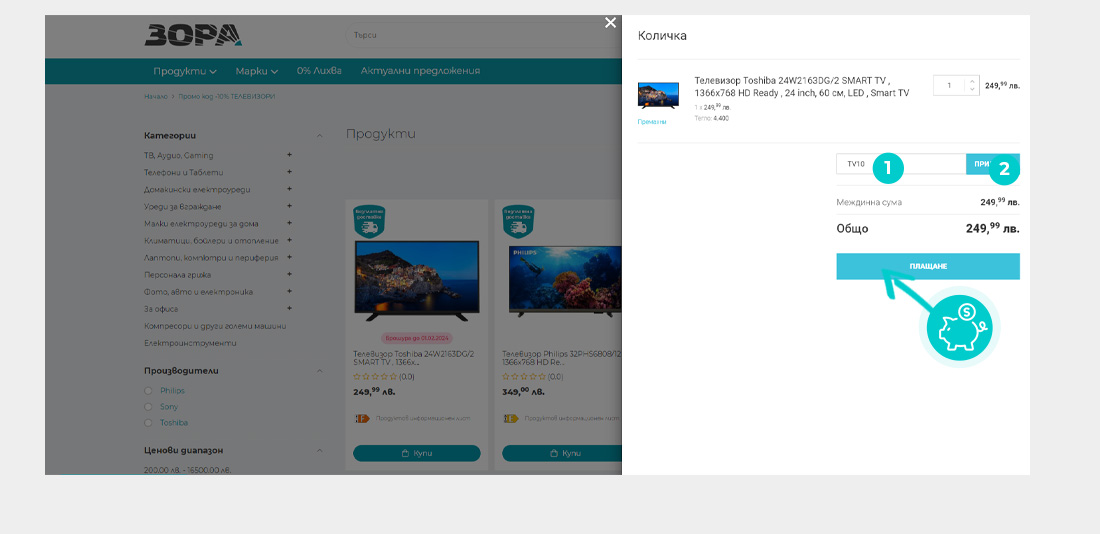The width and height of the screenshot is (1100, 534).
Task: Open the Philips TV product image in the grid
Action: pos(565,279)
